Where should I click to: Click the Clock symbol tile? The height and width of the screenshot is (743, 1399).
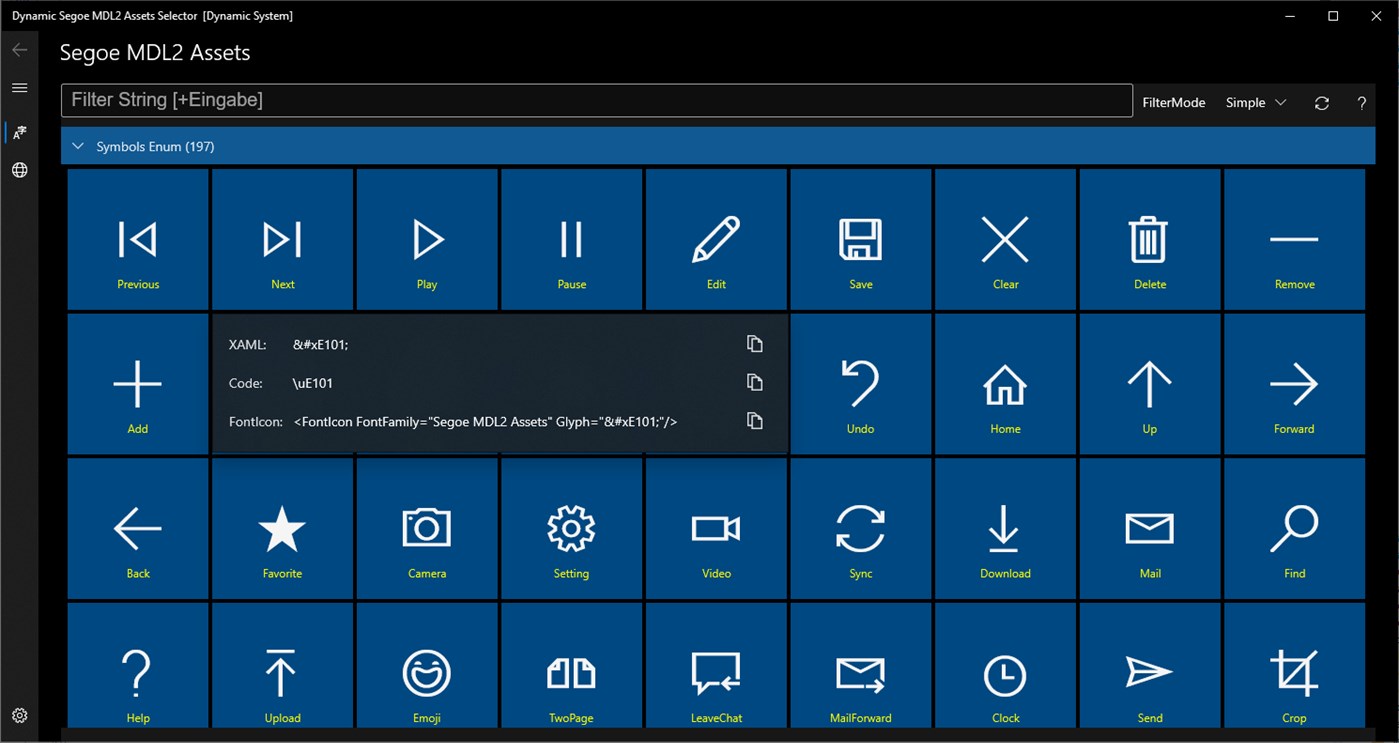(1006, 665)
